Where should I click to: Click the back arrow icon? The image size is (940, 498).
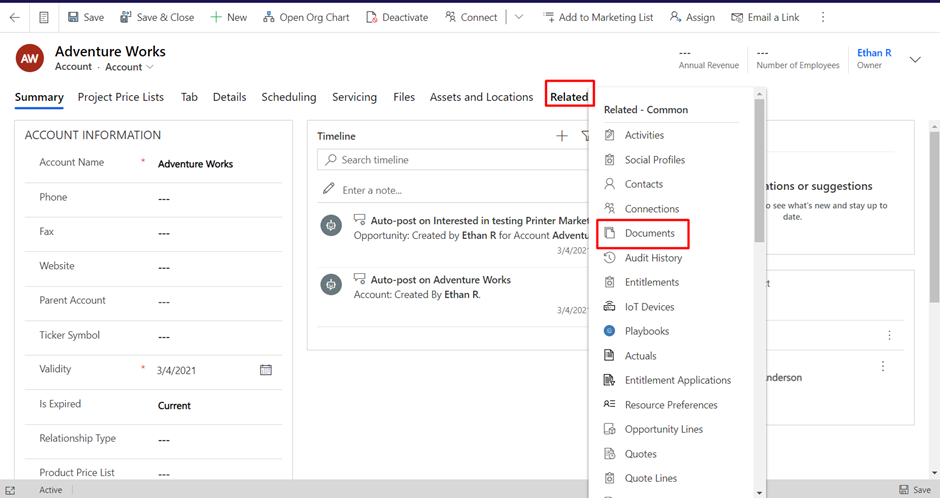click(x=14, y=17)
